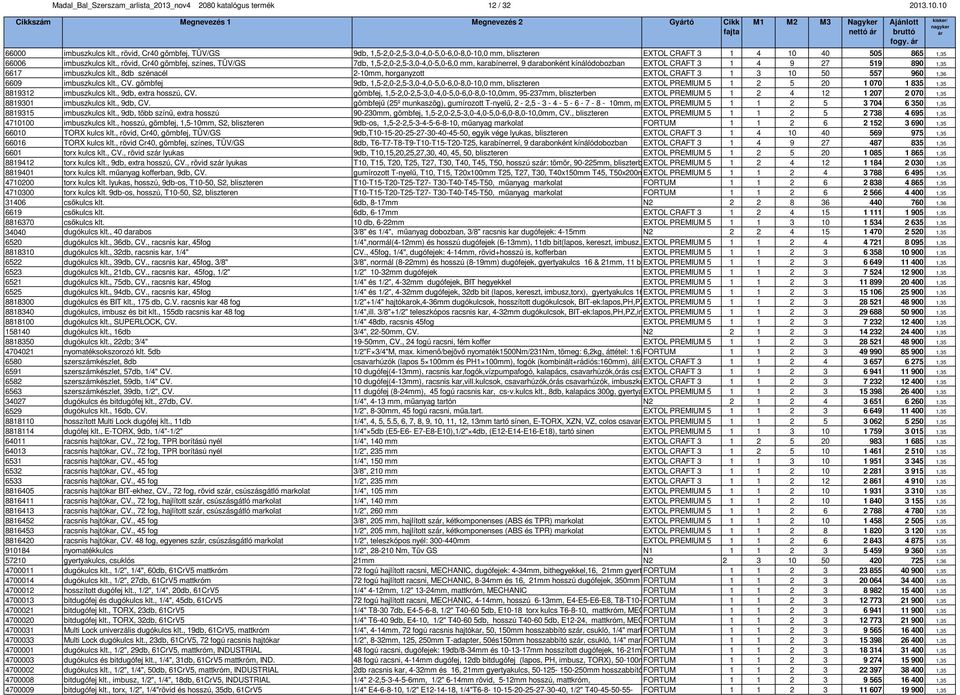Click article number 8816370
Image resolution: width=960 pixels, height=695 pixels.
click(x=20, y=222)
